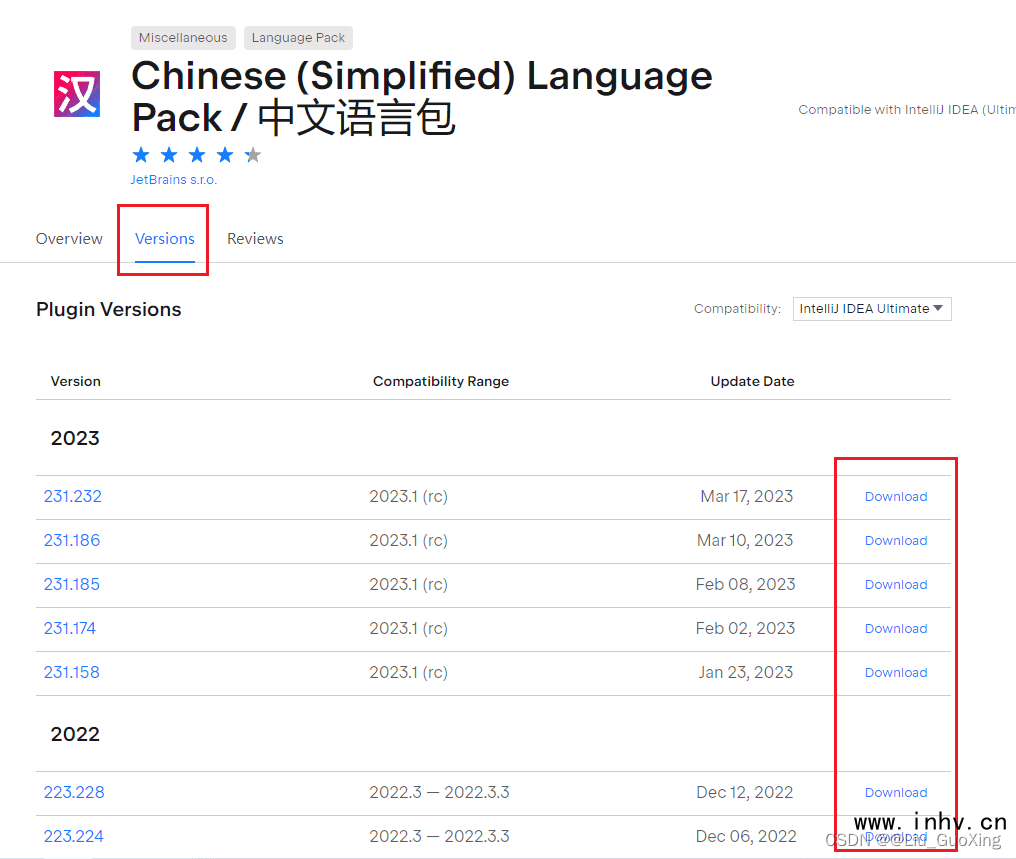Select the Versions tab

(x=165, y=238)
